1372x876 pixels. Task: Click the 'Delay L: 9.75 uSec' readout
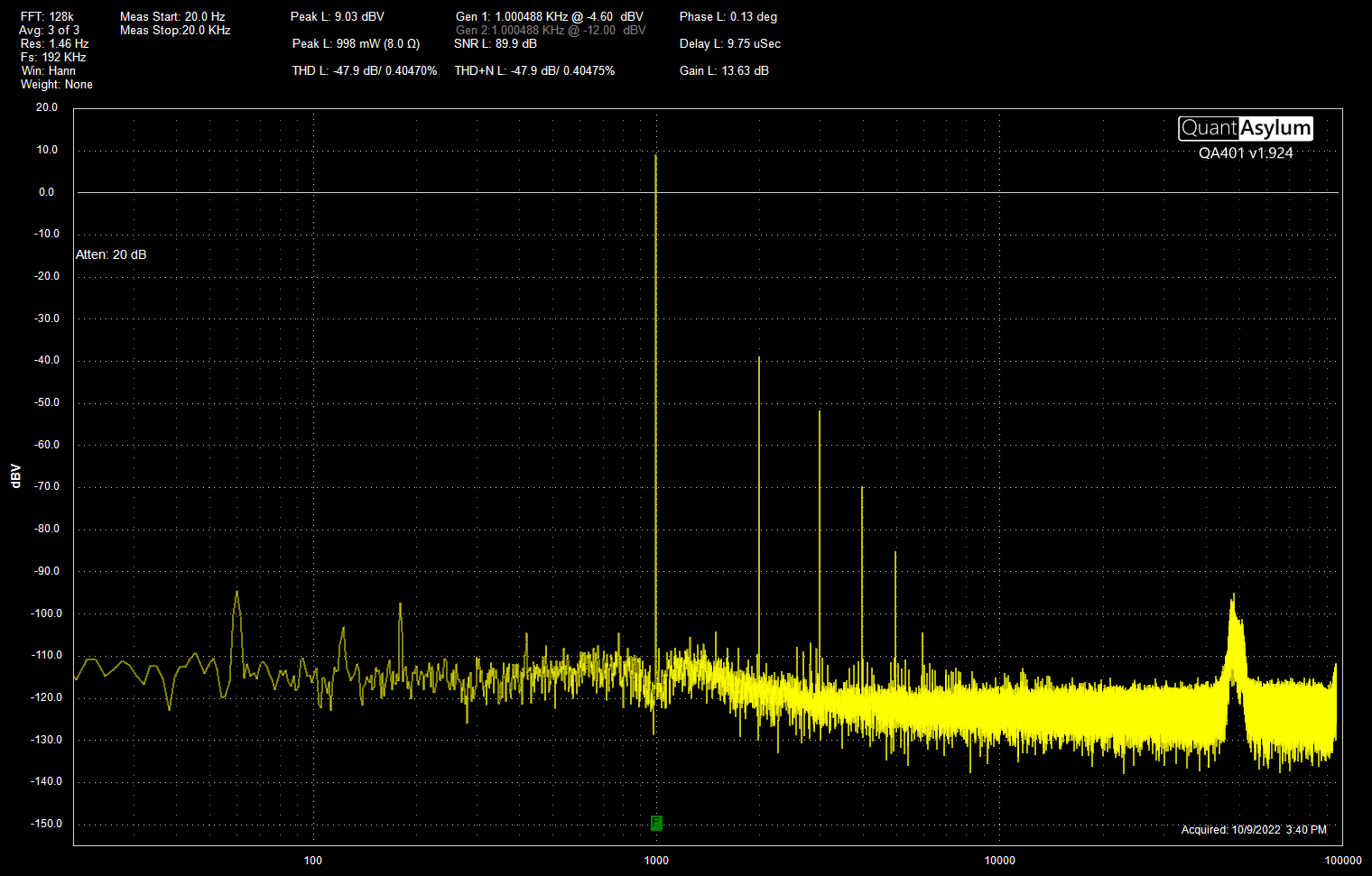730,44
